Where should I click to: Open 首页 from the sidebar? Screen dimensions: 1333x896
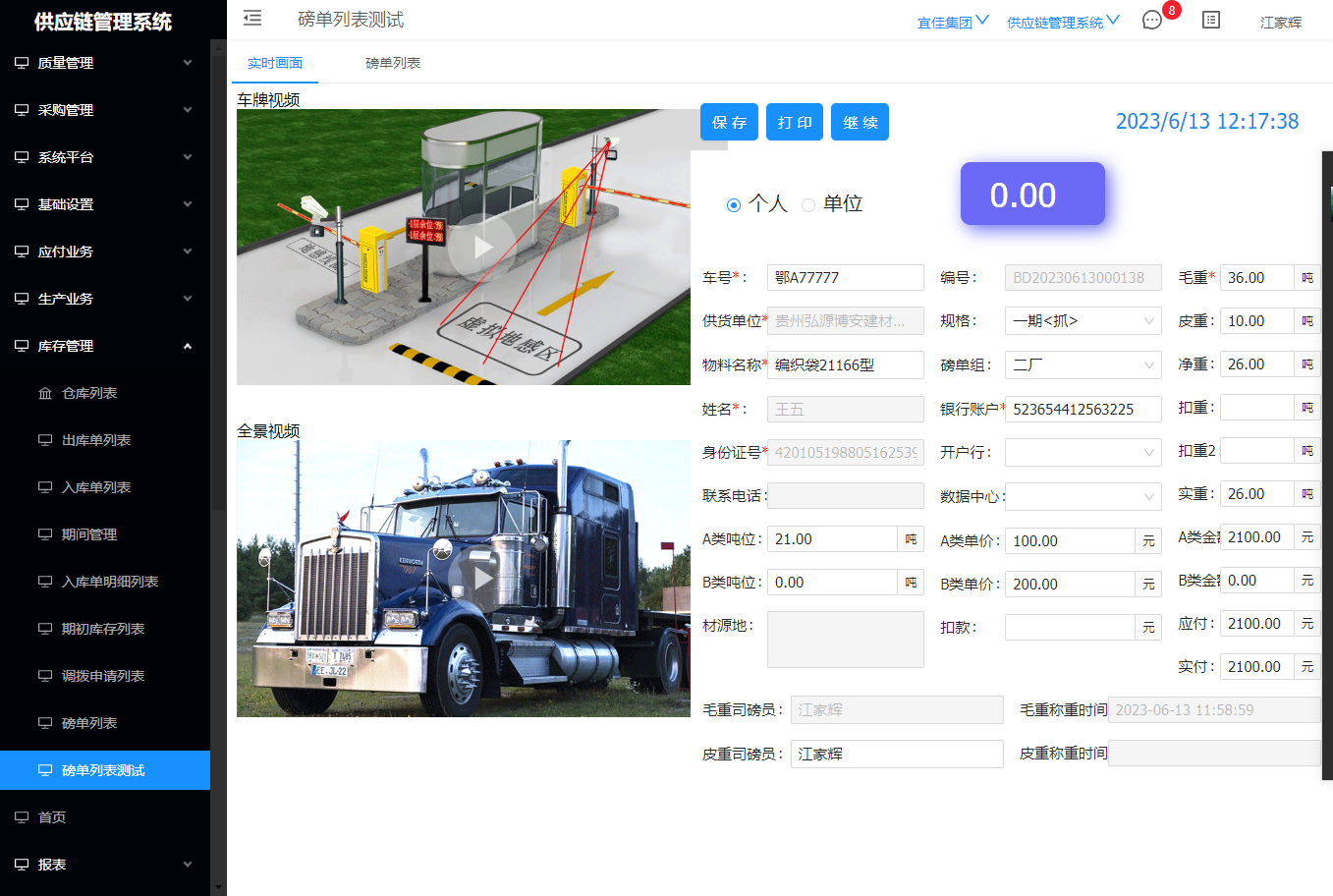pyautogui.click(x=52, y=817)
